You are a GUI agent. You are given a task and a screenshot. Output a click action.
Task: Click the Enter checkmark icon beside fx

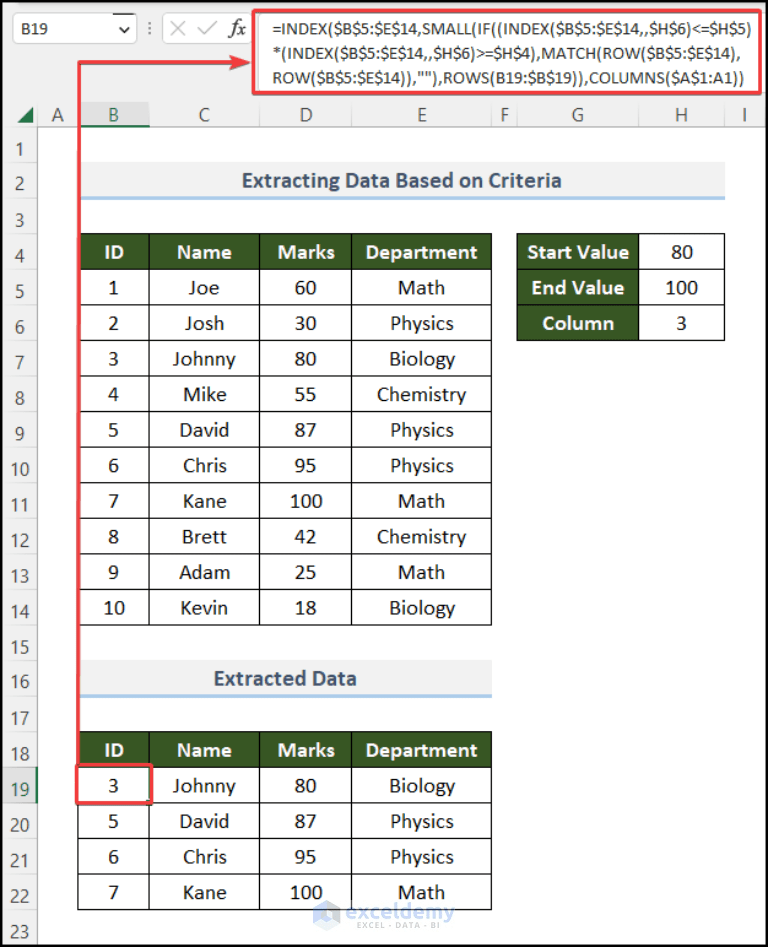[205, 28]
